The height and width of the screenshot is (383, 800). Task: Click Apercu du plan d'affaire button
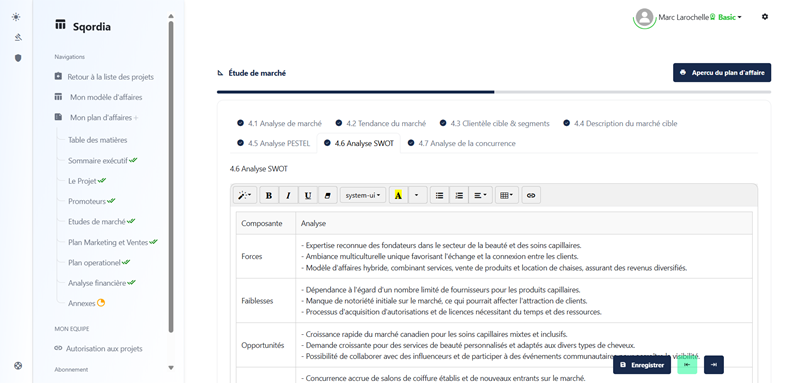click(722, 73)
